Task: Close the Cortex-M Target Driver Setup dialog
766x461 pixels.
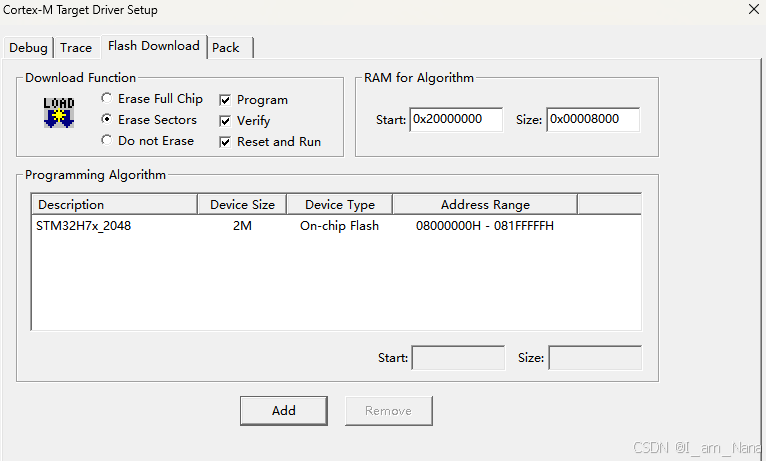Action: (754, 9)
